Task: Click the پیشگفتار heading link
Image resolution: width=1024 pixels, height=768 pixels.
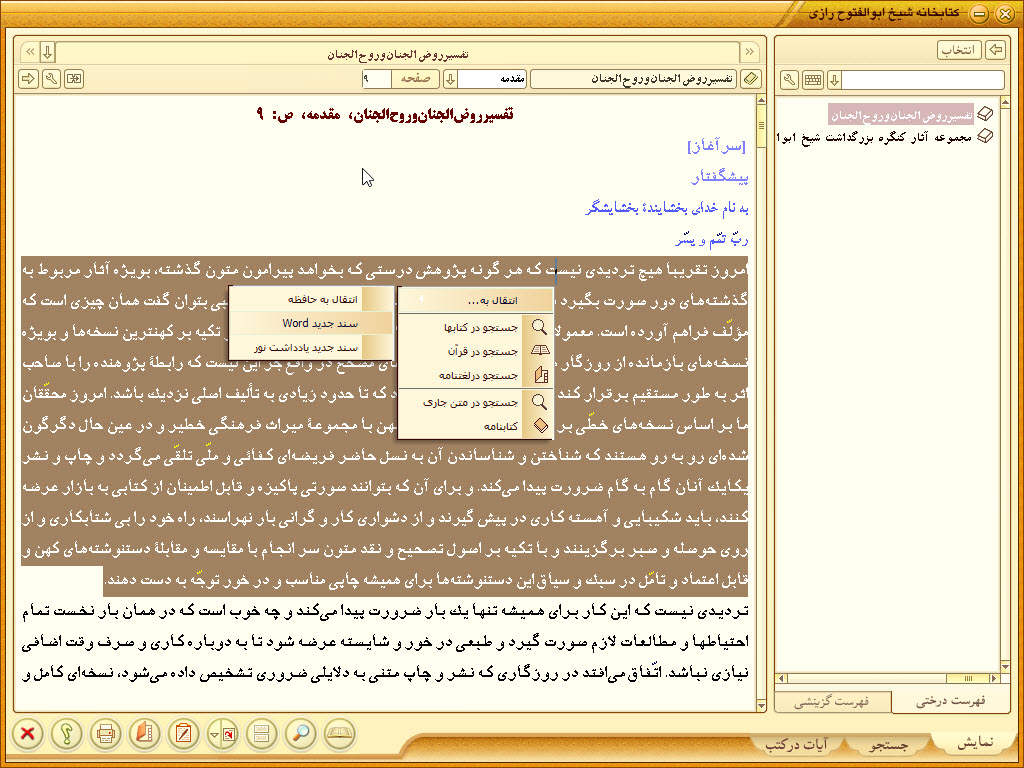Action: pyautogui.click(x=720, y=176)
